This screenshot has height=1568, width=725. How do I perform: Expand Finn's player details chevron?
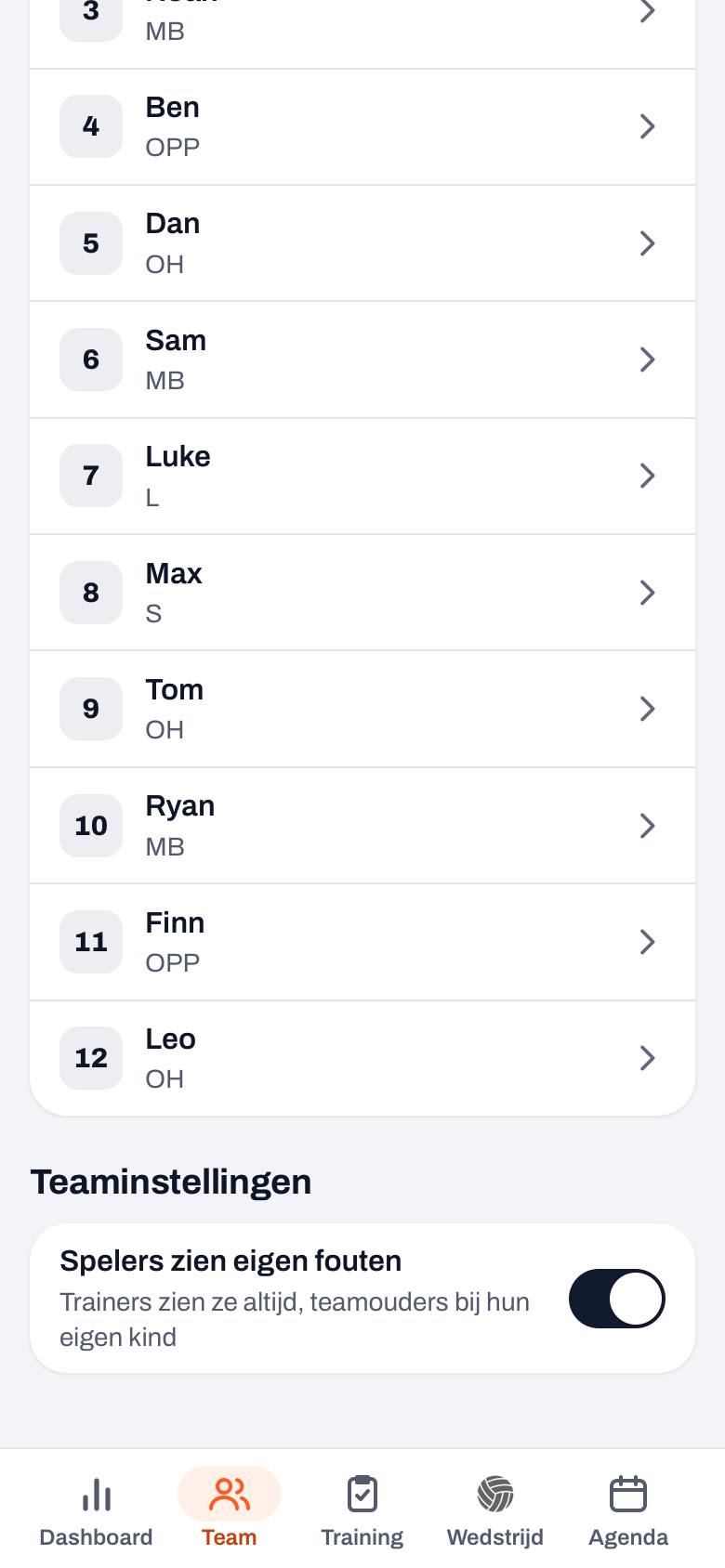[648, 942]
